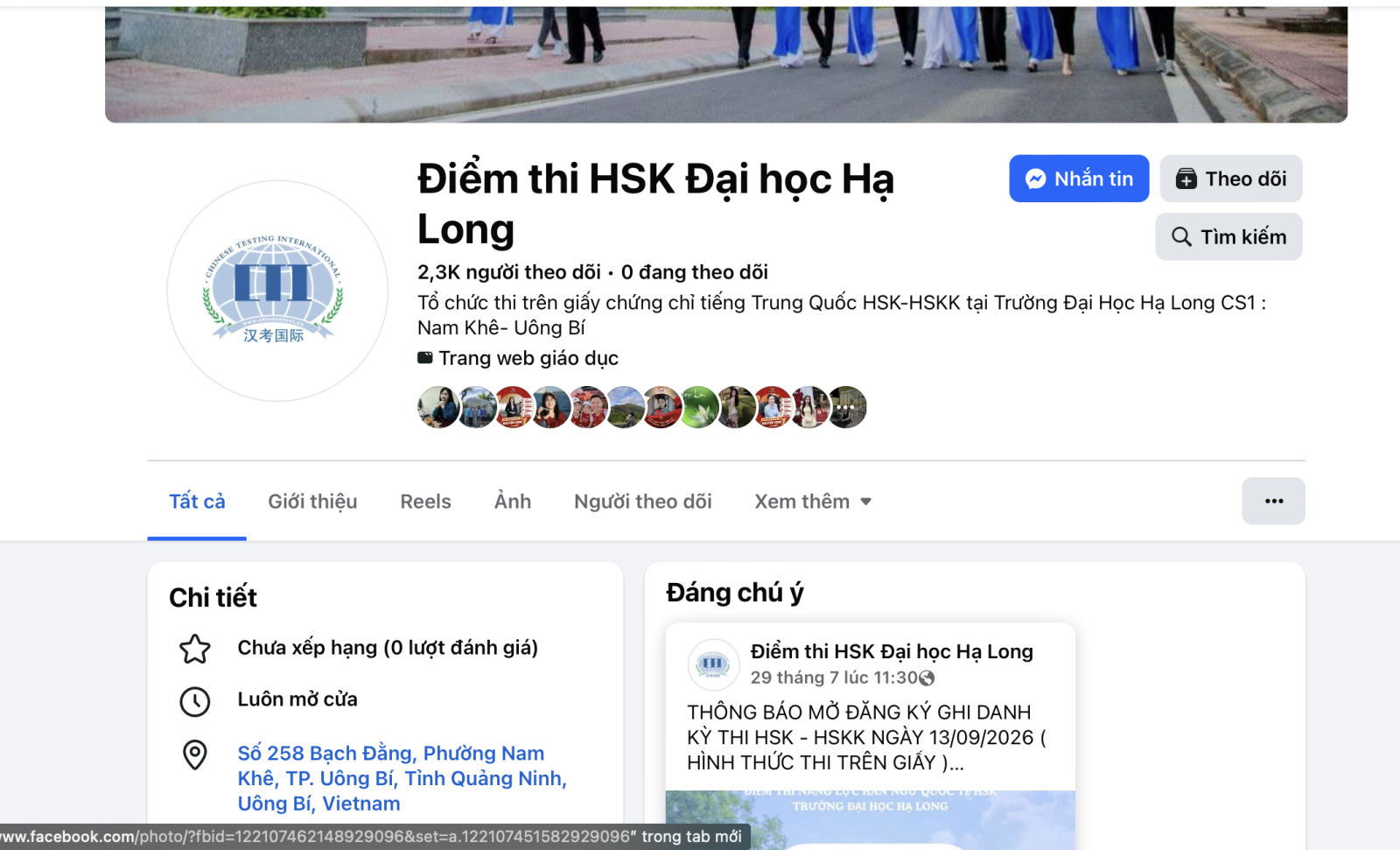Click the follow plus icon on Theo dõi
Screen dimensions: 1400x850
[x=1186, y=179]
